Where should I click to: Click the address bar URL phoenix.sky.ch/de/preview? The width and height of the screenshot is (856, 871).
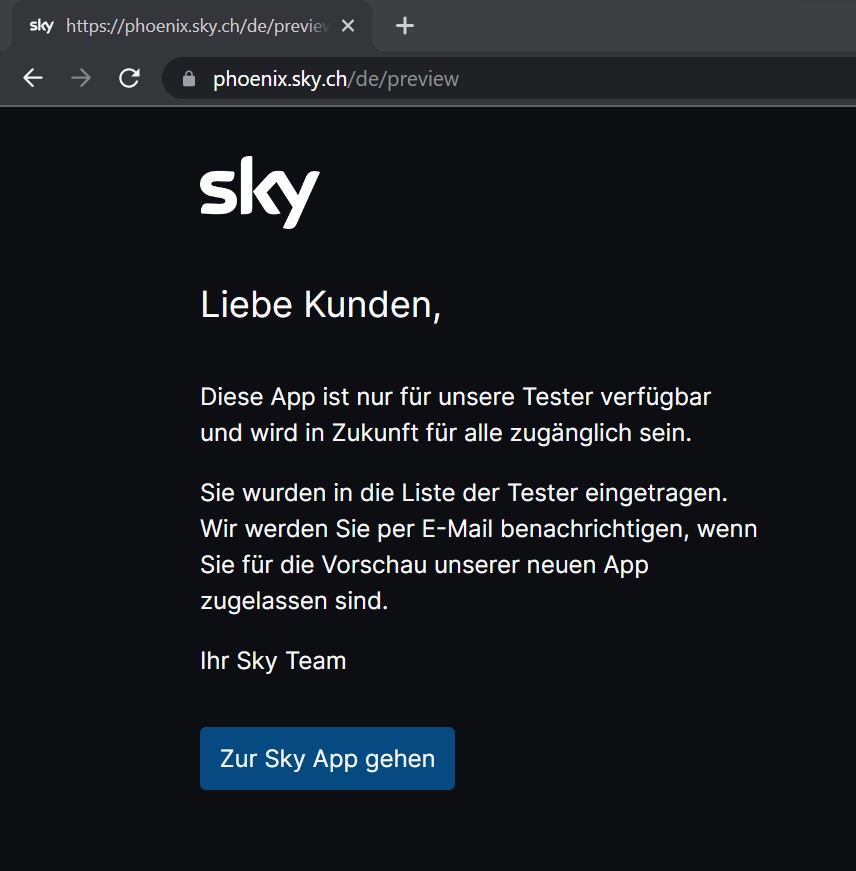(x=336, y=79)
